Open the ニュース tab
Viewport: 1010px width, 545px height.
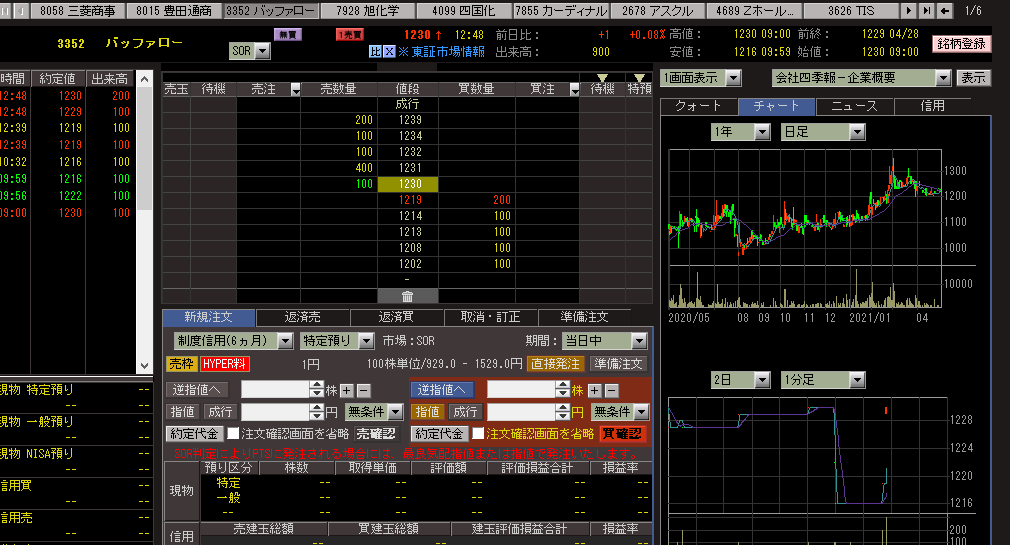pos(853,106)
